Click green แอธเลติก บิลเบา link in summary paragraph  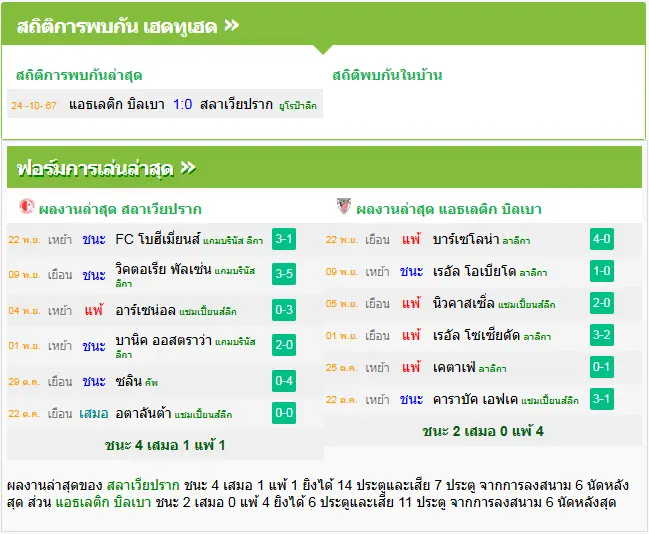point(103,502)
